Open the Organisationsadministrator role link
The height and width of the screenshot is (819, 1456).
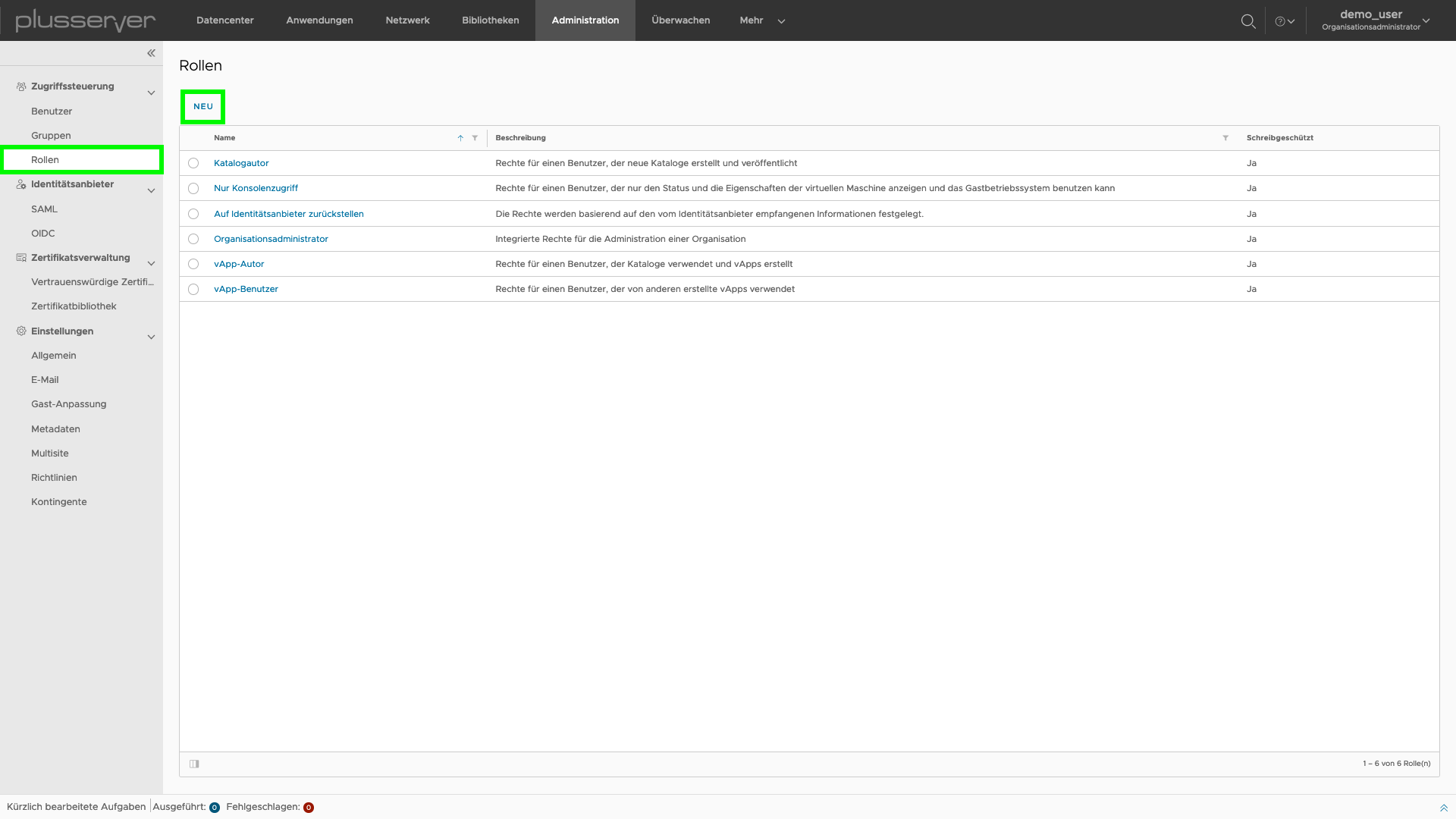pos(271,239)
